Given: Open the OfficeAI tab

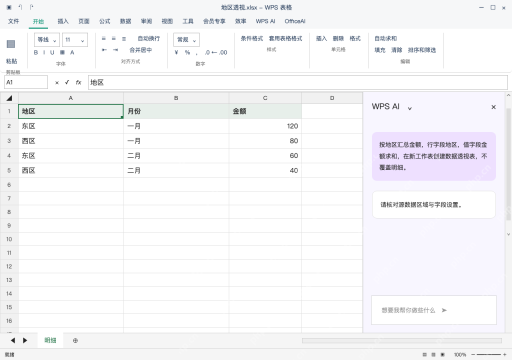Looking at the screenshot, I should pos(295,21).
